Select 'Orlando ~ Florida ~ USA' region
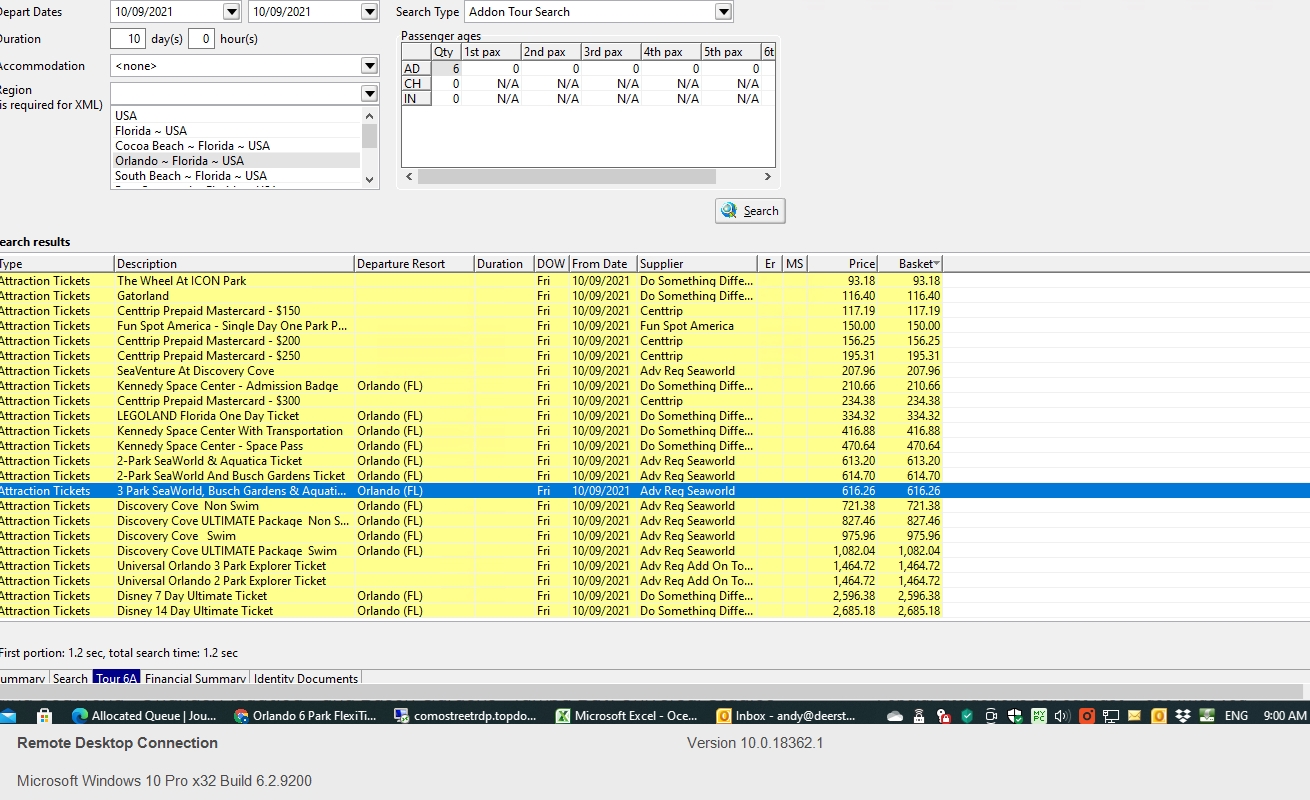The image size is (1310, 800). tap(236, 161)
